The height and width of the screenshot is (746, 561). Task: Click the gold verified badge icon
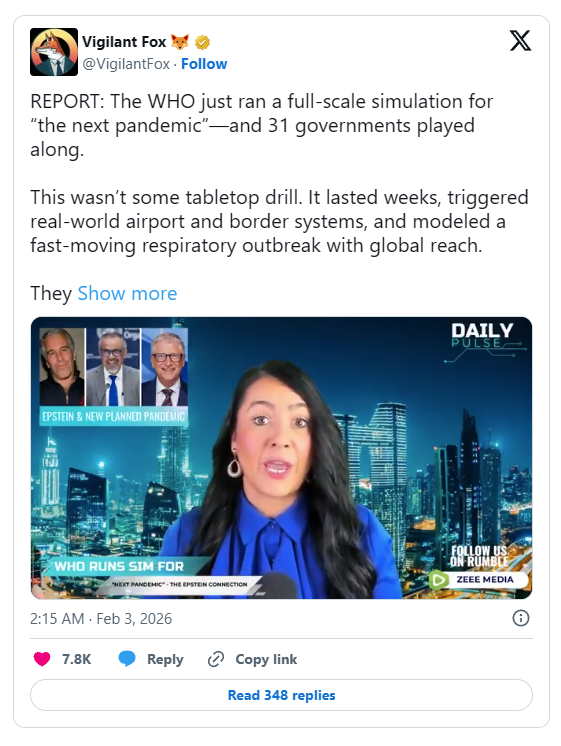click(202, 42)
